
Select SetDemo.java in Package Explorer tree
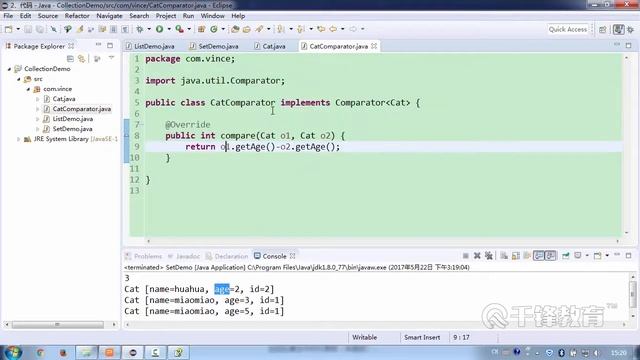(x=72, y=129)
